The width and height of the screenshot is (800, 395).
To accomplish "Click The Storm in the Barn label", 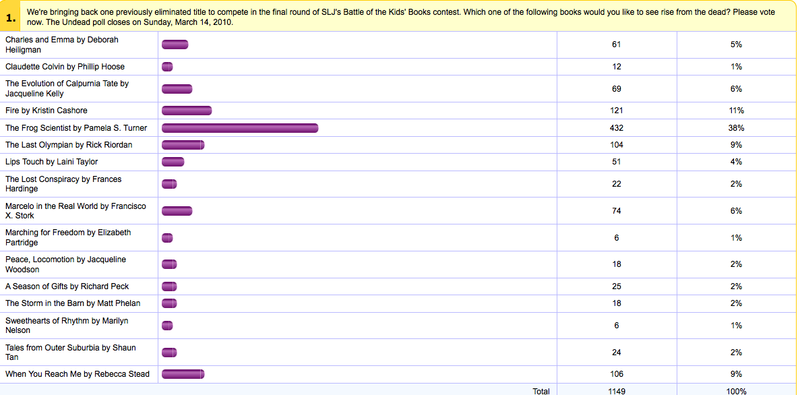I will 73,303.
